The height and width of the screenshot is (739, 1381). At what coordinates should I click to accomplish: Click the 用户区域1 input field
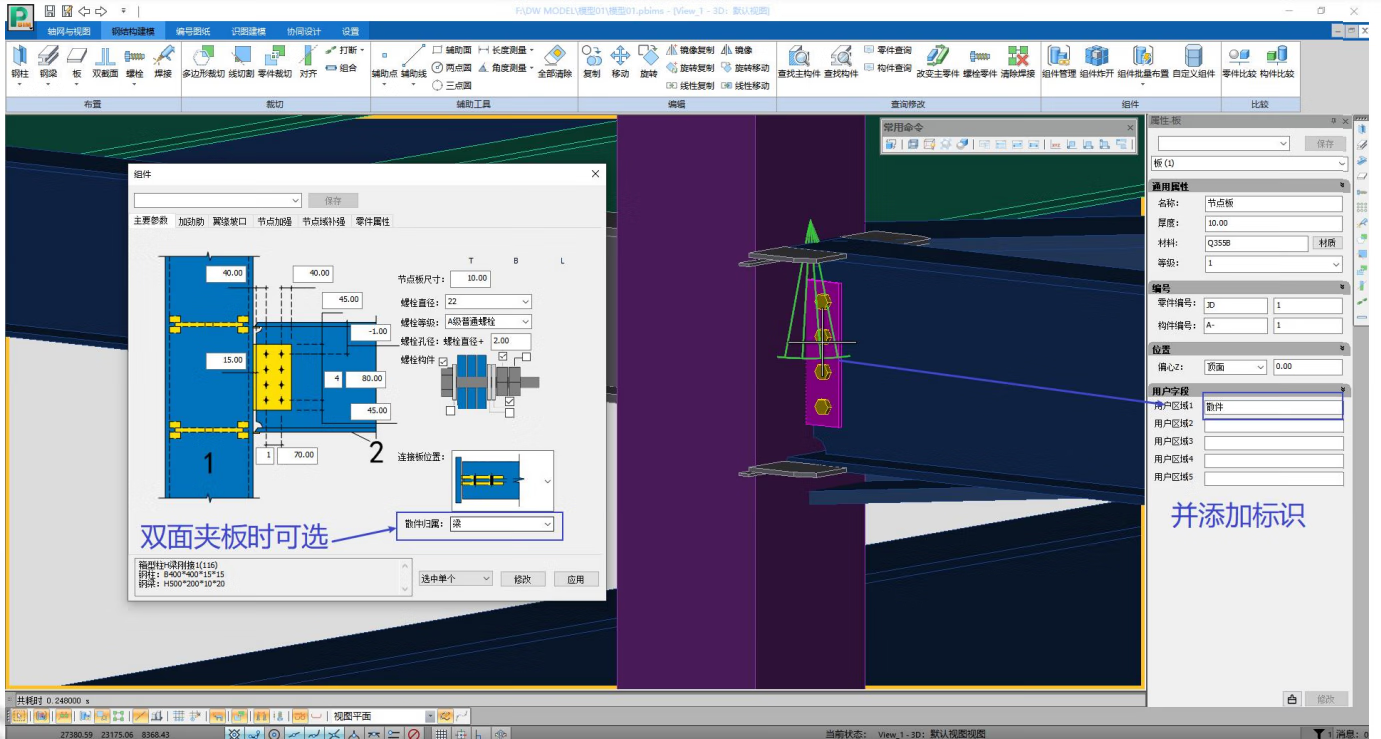pos(1272,407)
